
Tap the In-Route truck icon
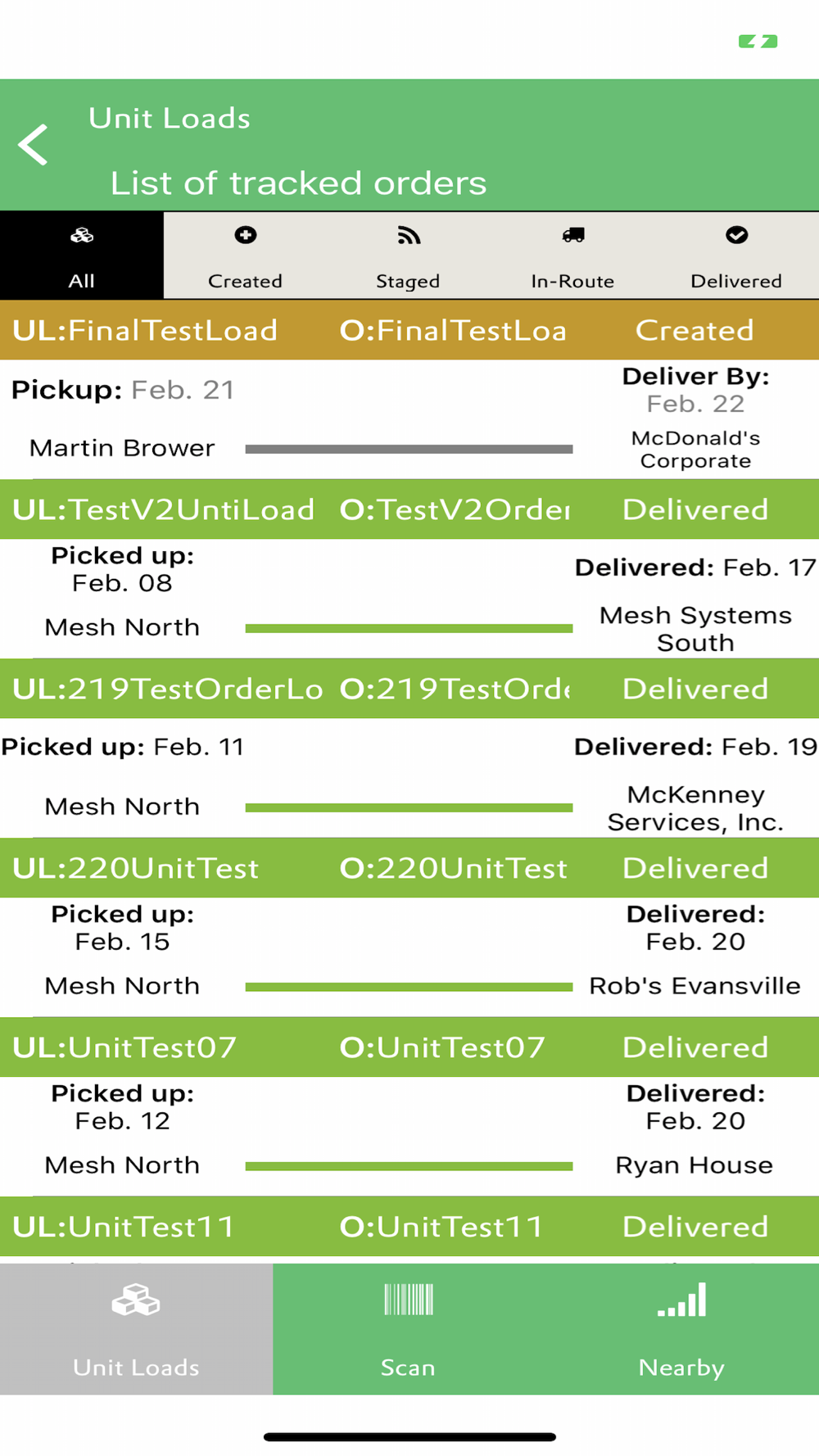(573, 236)
